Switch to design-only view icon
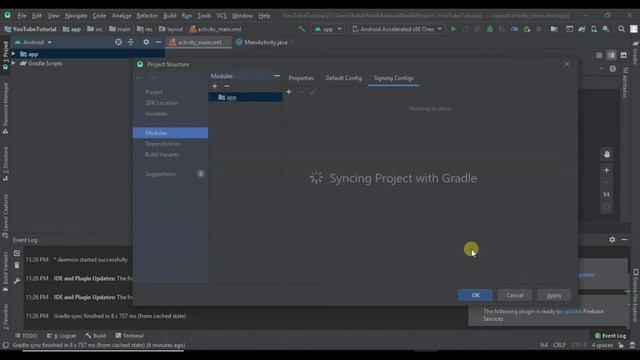The image size is (640, 360). click(x=623, y=55)
